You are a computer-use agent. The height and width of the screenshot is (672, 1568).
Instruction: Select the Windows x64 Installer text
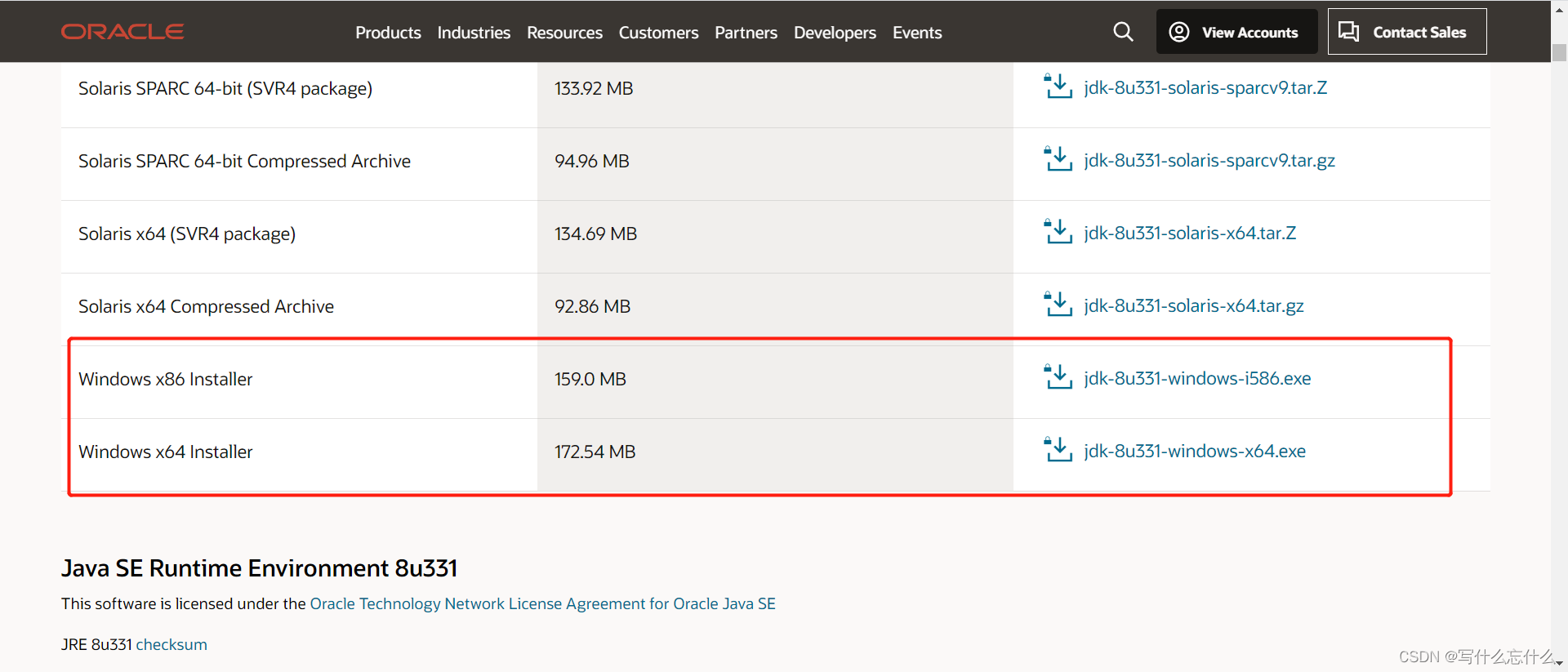(x=166, y=452)
